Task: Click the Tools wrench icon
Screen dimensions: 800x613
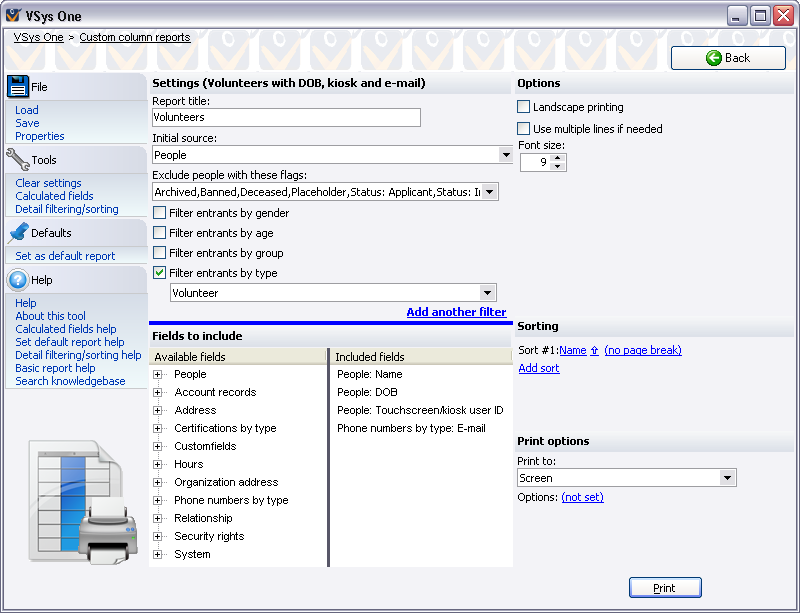Action: [x=18, y=159]
